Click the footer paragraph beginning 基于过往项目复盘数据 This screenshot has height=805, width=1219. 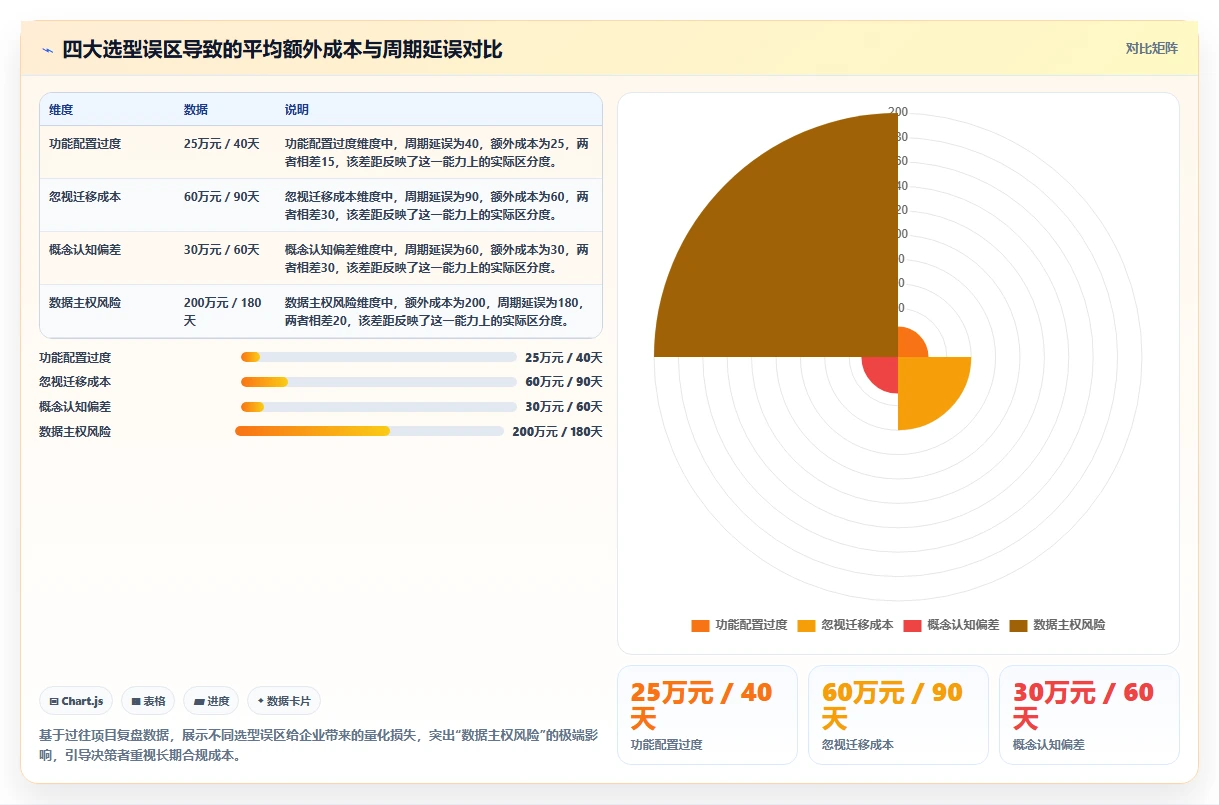[318, 745]
